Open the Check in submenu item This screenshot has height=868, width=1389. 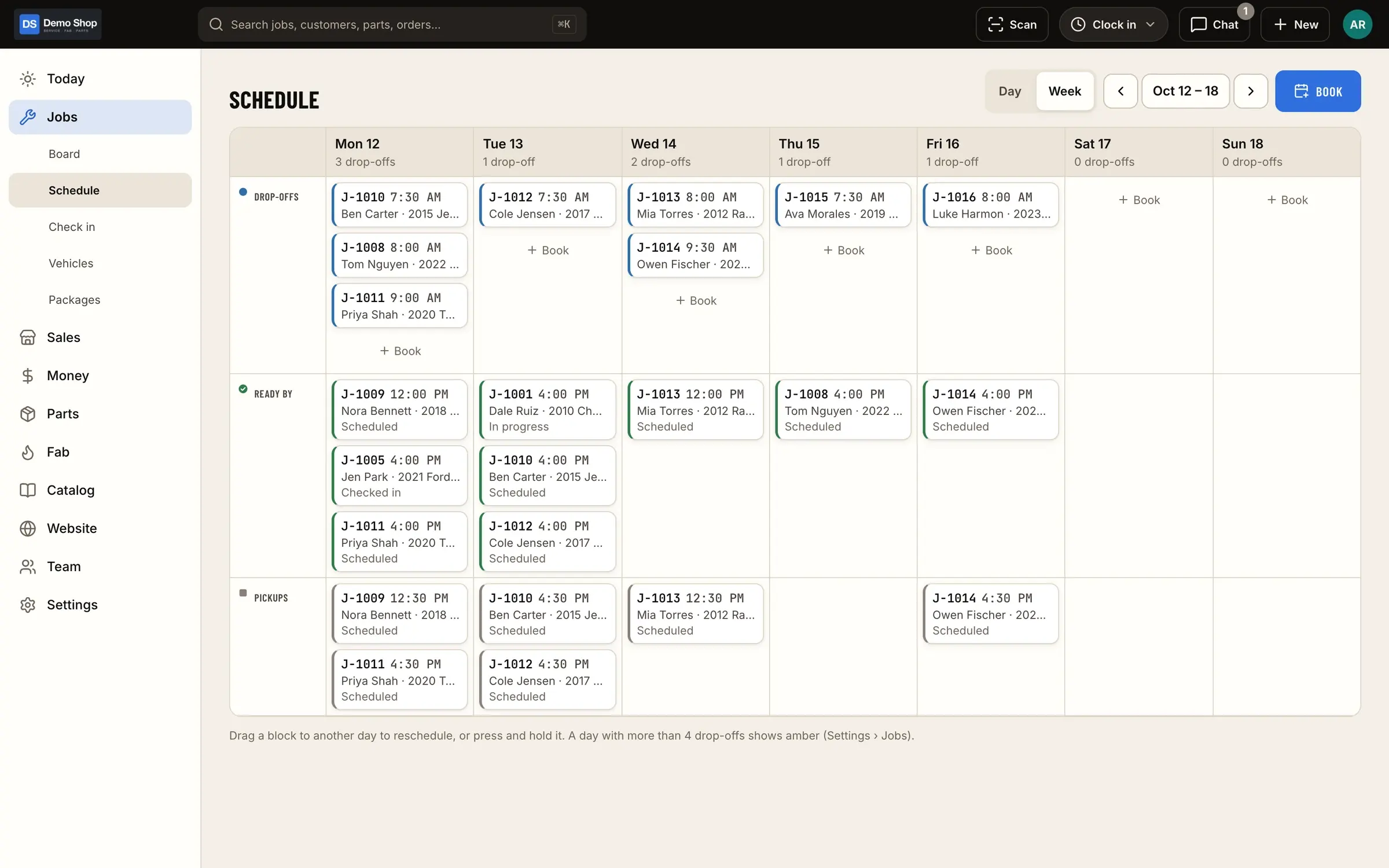coord(100,227)
